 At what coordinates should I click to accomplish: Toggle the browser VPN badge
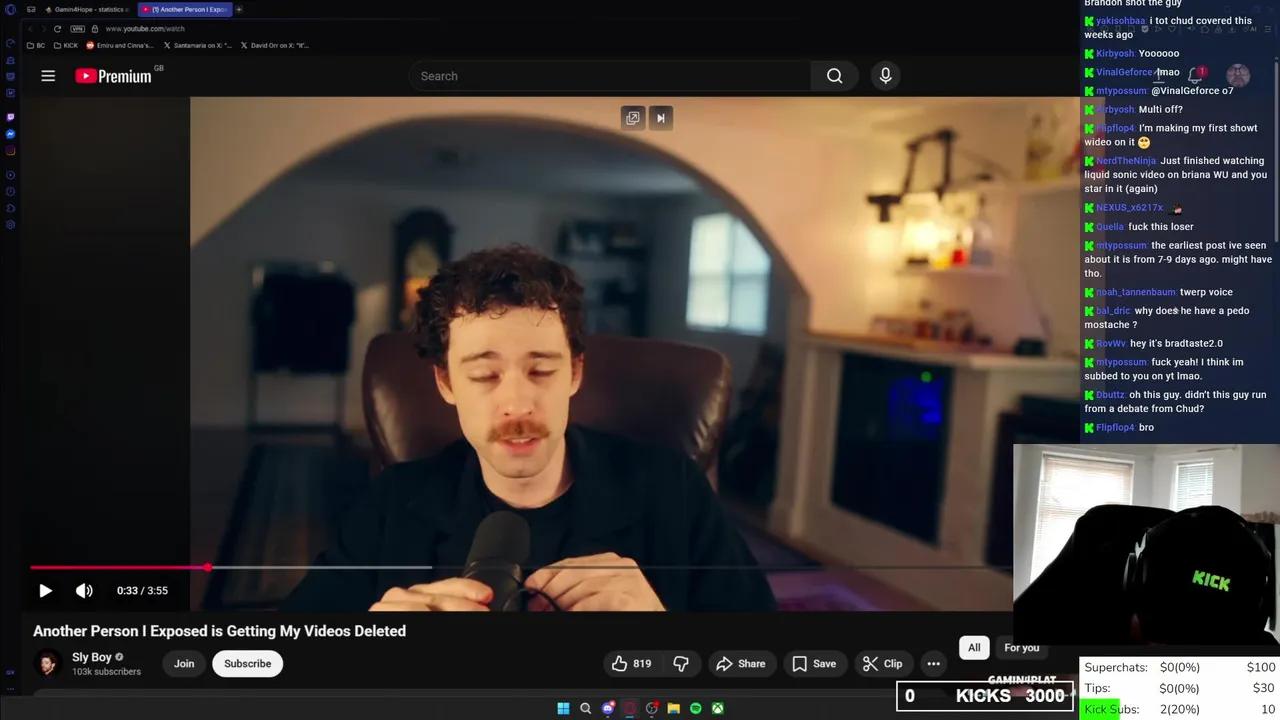(79, 29)
